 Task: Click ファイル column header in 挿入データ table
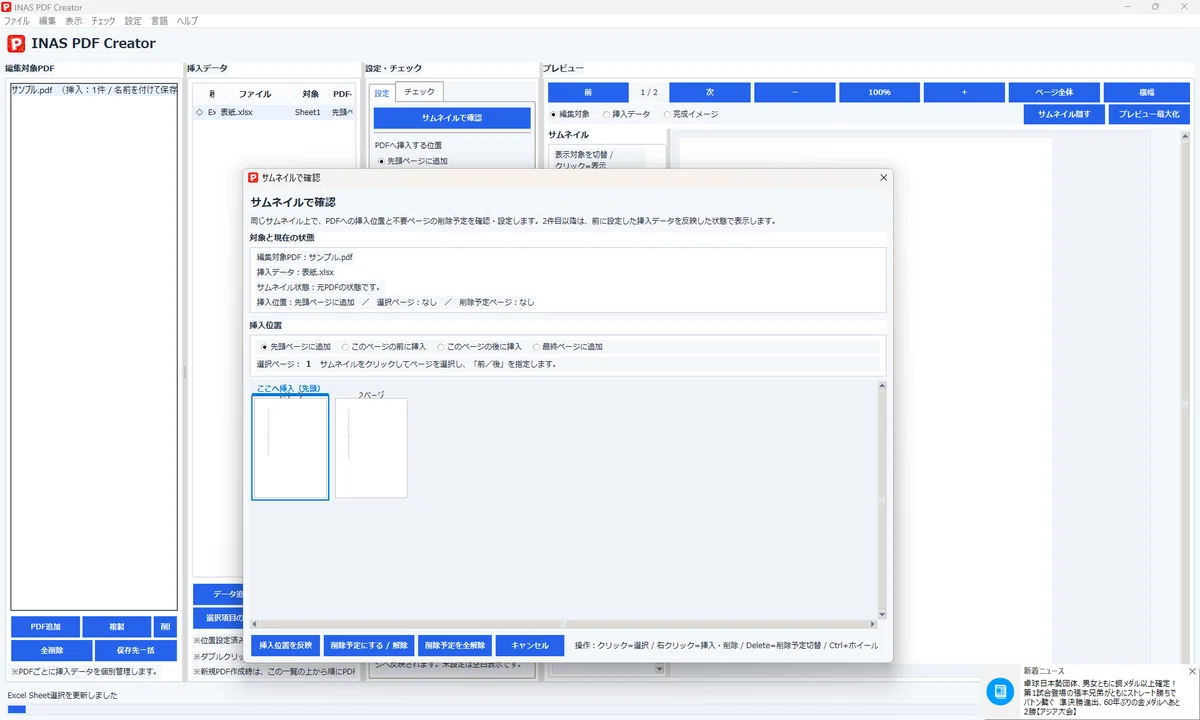(255, 93)
